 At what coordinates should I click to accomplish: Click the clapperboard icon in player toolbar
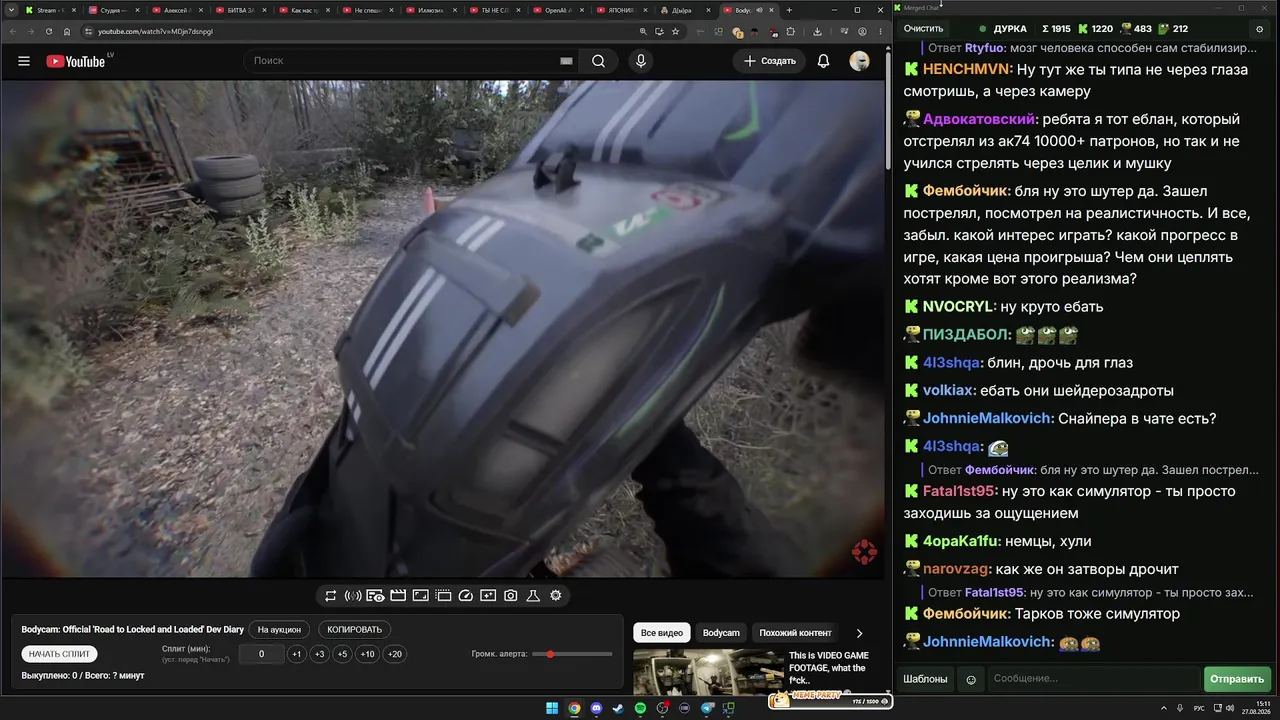click(x=398, y=596)
